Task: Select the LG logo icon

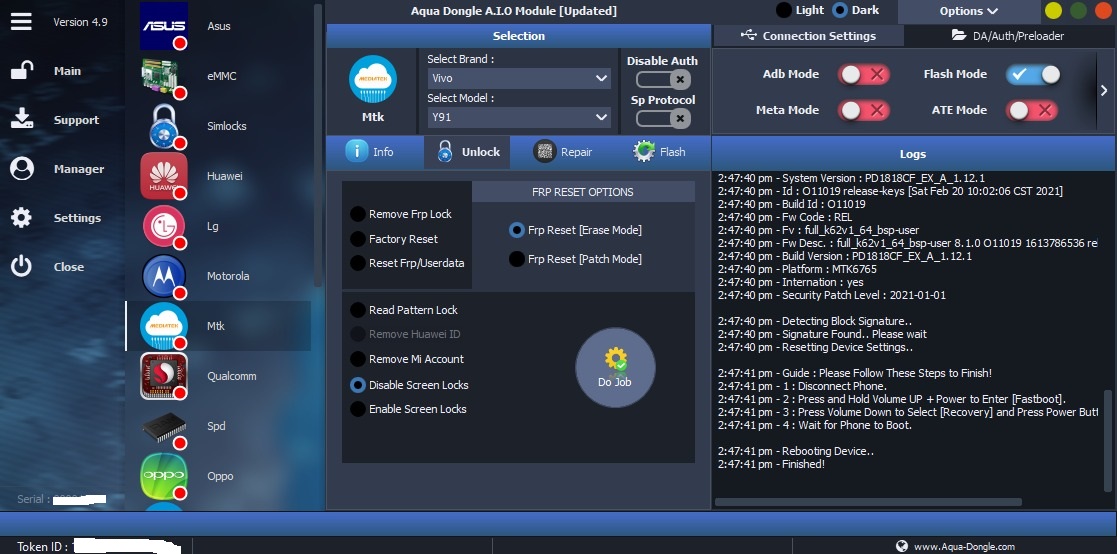Action: pos(164,226)
